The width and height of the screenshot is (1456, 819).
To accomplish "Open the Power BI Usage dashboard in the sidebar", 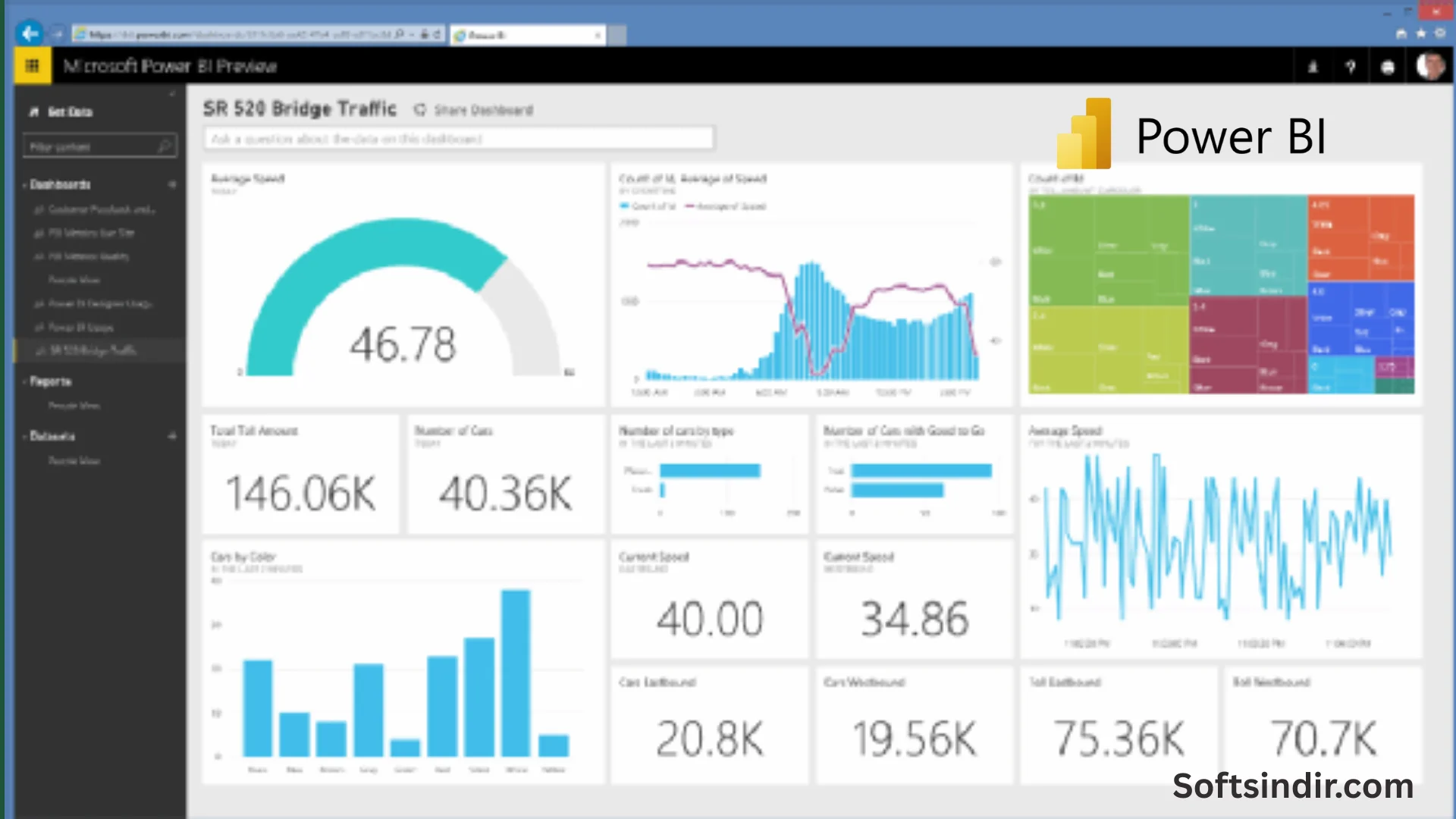I will pyautogui.click(x=80, y=328).
